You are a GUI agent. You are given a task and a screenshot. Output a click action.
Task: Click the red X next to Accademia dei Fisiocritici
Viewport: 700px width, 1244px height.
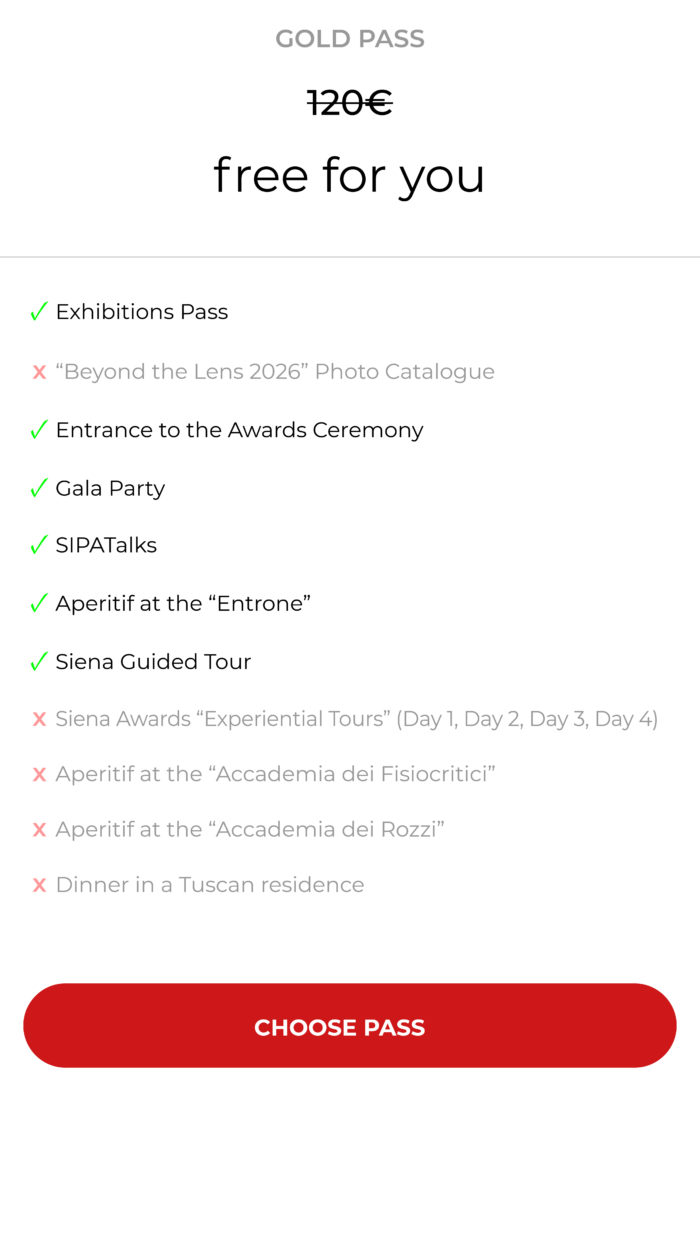tap(39, 774)
